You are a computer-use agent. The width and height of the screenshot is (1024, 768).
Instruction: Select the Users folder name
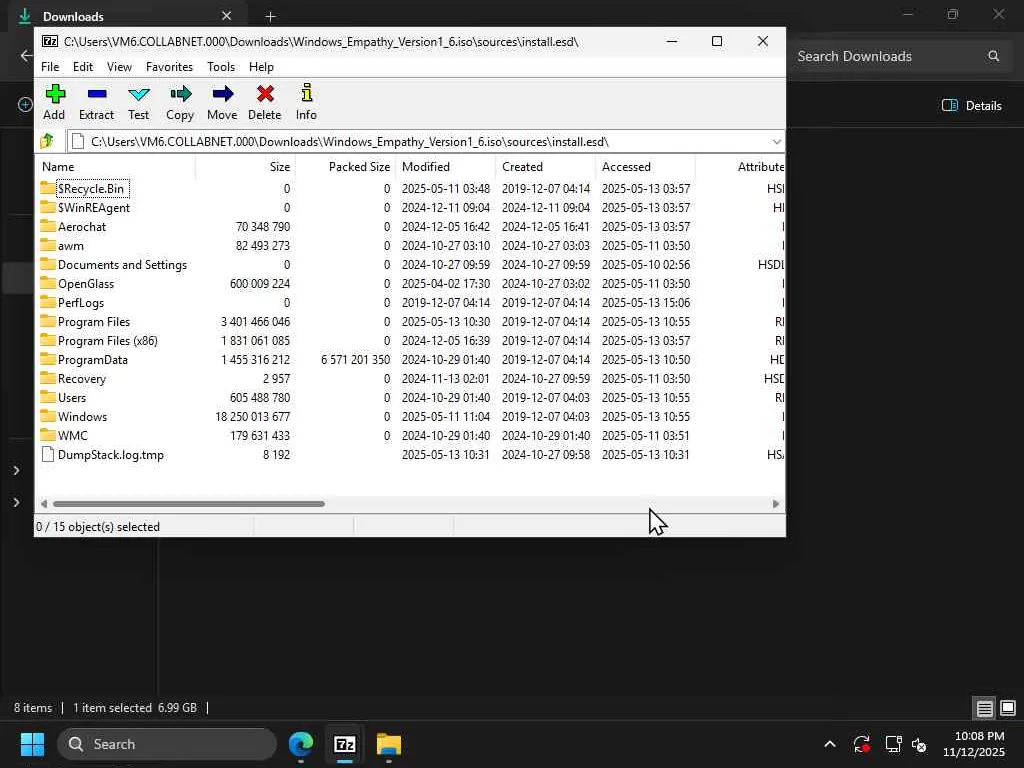point(72,398)
